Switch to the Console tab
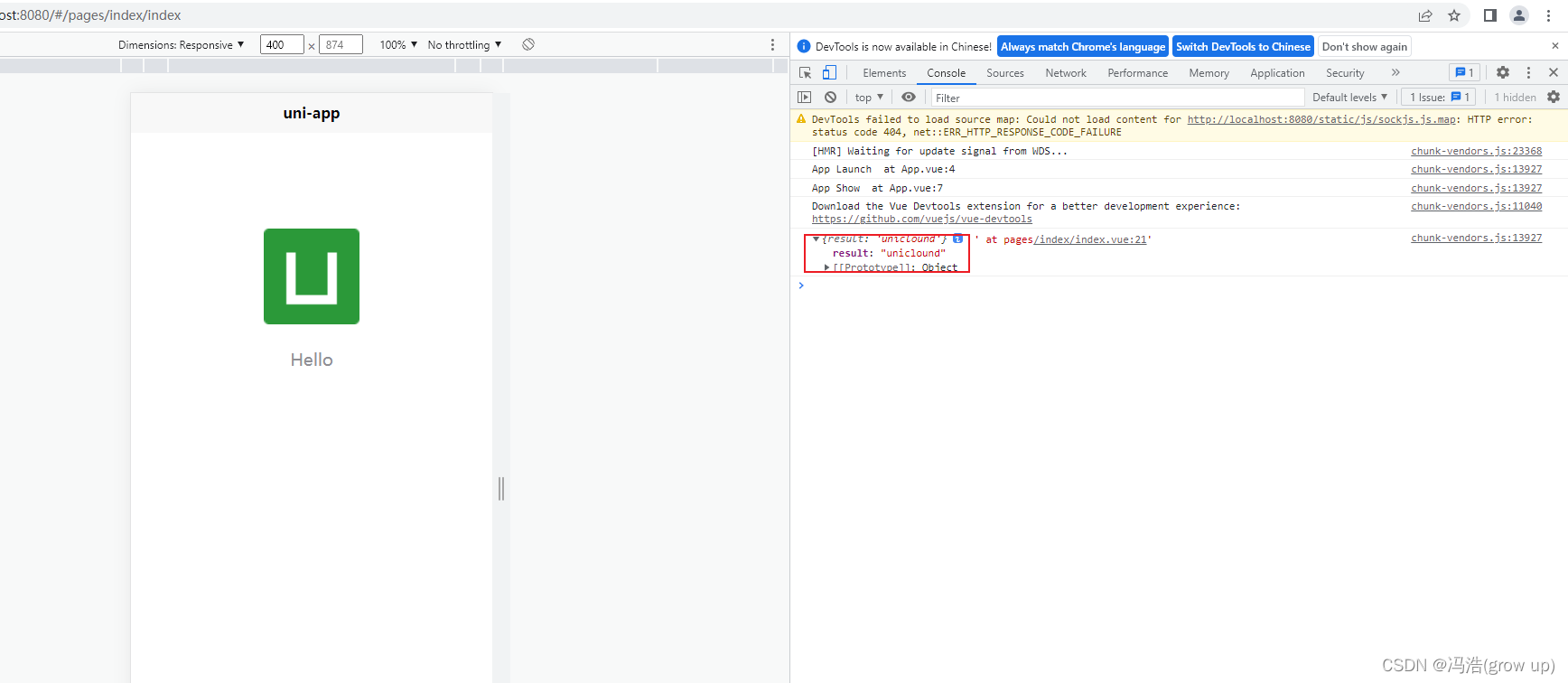Image resolution: width=1568 pixels, height=683 pixels. tap(946, 73)
